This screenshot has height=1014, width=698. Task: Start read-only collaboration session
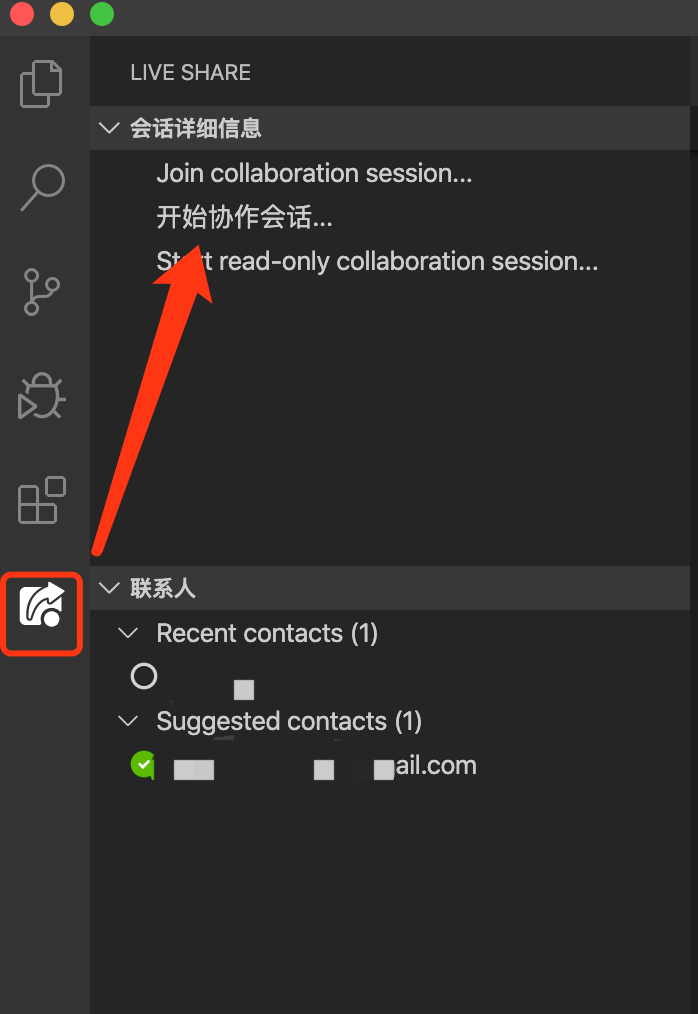click(x=377, y=262)
